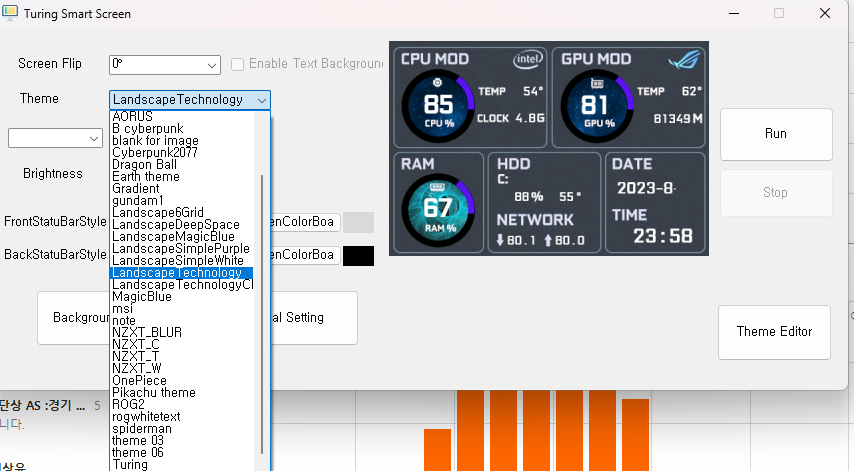The width and height of the screenshot is (854, 471).
Task: Choose the note theme
Action: pyautogui.click(x=182, y=320)
